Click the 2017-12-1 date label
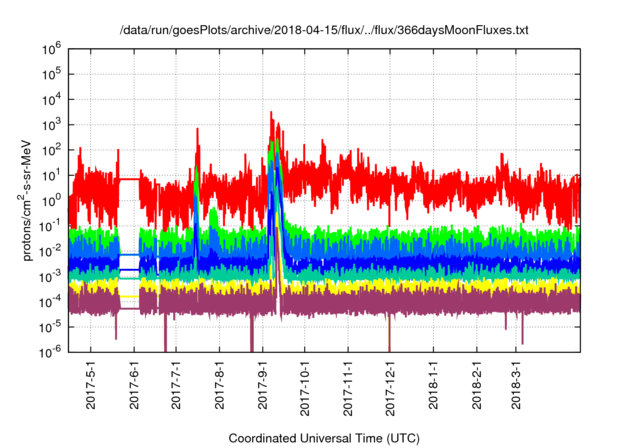 tap(390, 389)
